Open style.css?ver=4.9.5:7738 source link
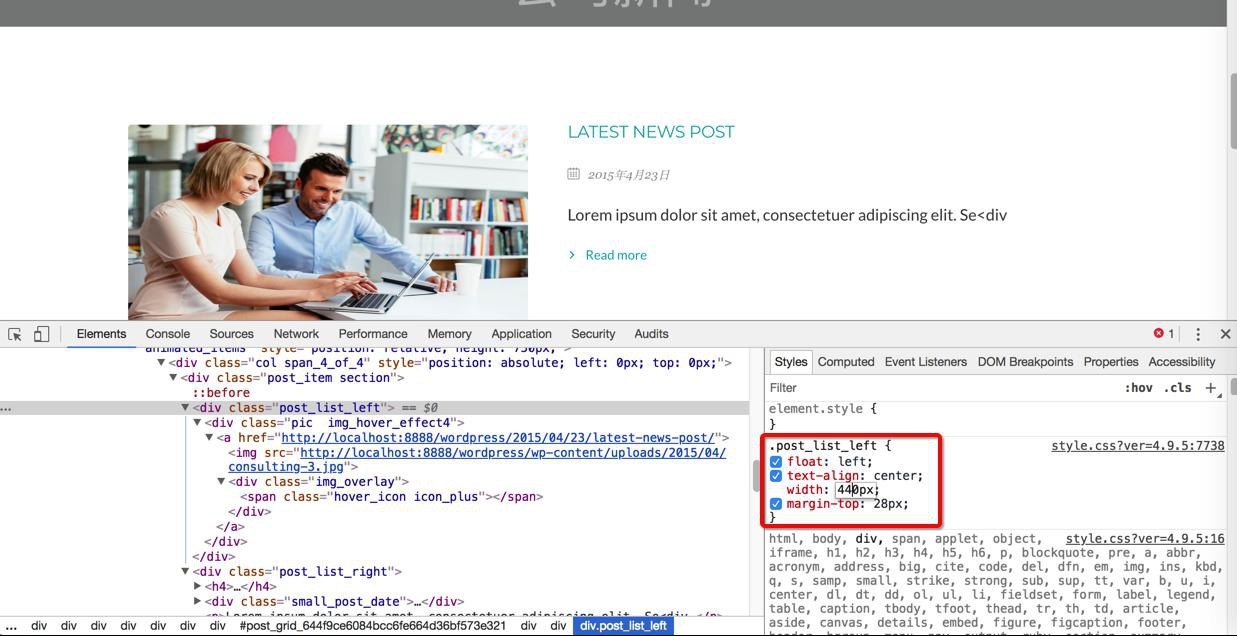The height and width of the screenshot is (636, 1237). tap(1138, 446)
